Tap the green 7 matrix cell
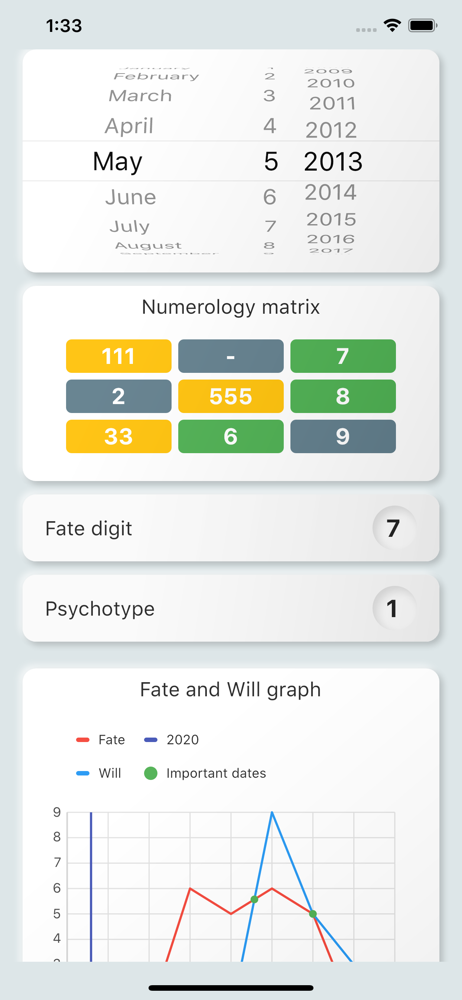Viewport: 462px width, 1000px height. pyautogui.click(x=343, y=356)
